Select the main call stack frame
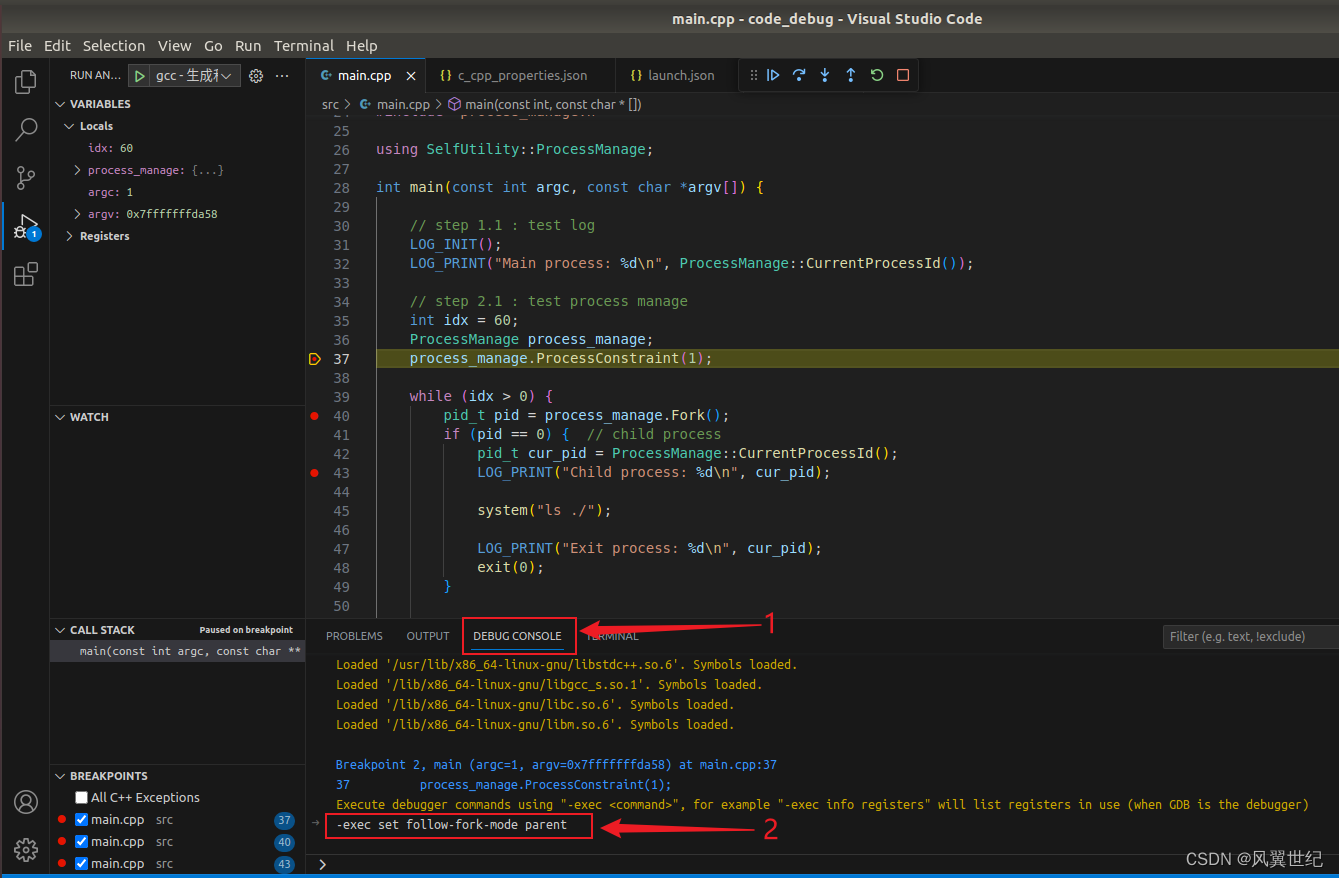The image size is (1339, 878). [x=178, y=651]
